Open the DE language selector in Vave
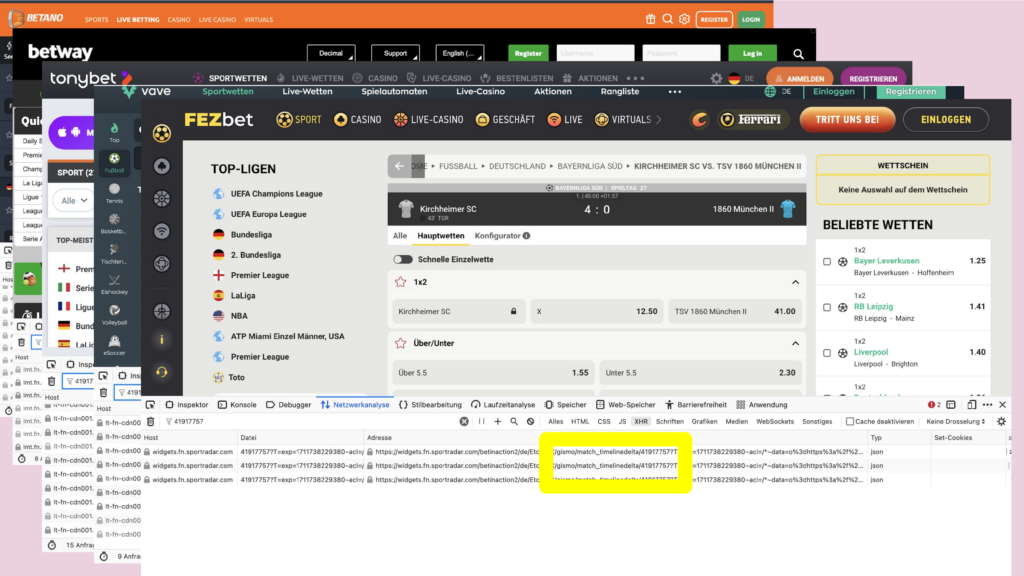This screenshot has height=576, width=1024. pyautogui.click(x=778, y=91)
